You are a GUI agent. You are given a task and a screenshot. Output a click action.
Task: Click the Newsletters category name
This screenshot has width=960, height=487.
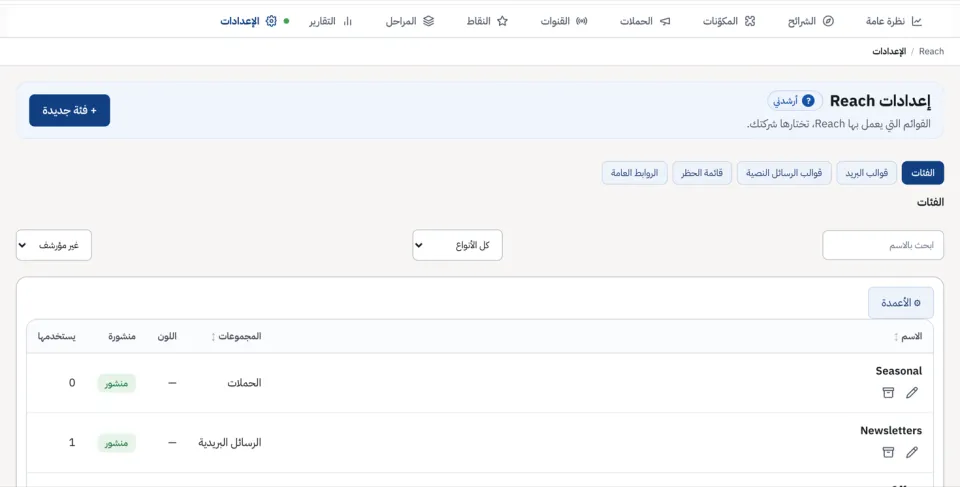pos(891,431)
